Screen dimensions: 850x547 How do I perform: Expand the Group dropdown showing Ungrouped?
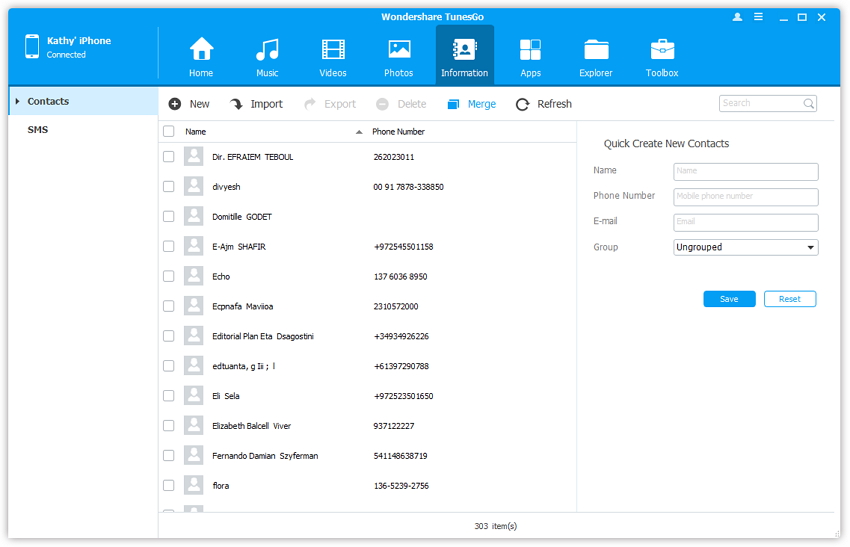click(746, 247)
